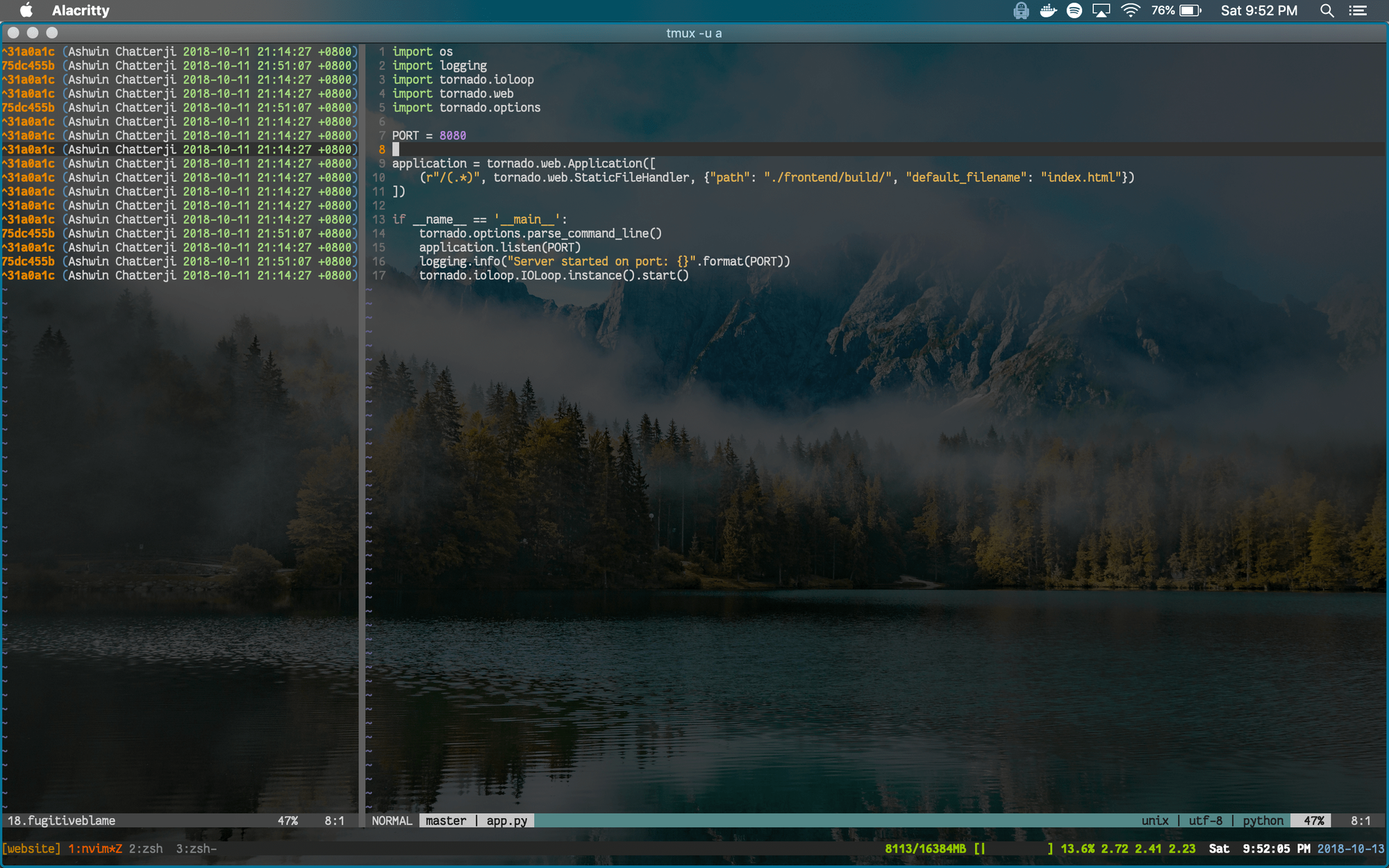Click the parse_command_line() call

click(594, 233)
